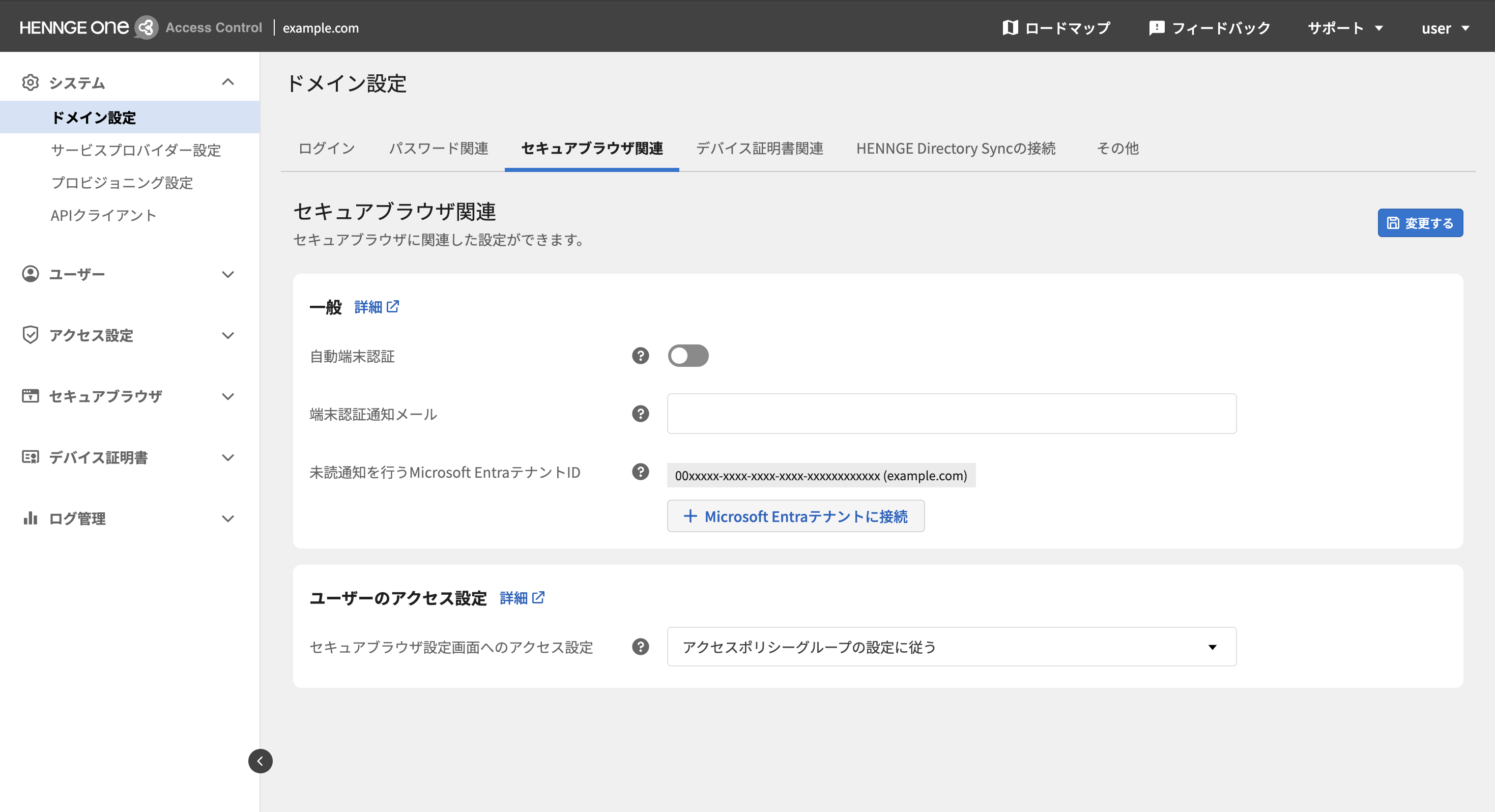Click the ロードマップ link in header
The image size is (1495, 812).
point(1056,27)
